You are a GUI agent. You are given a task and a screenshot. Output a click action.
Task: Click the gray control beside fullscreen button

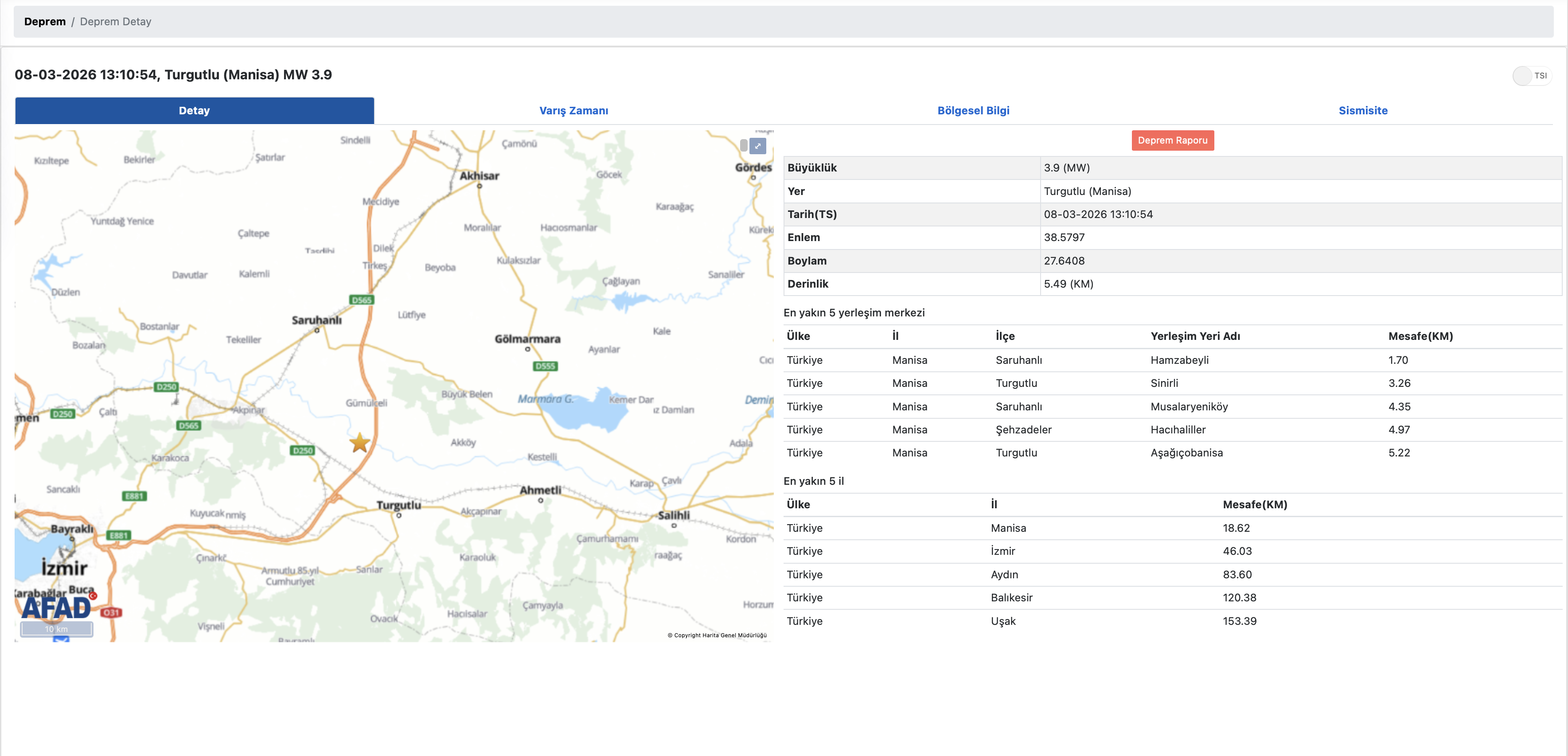coord(743,146)
